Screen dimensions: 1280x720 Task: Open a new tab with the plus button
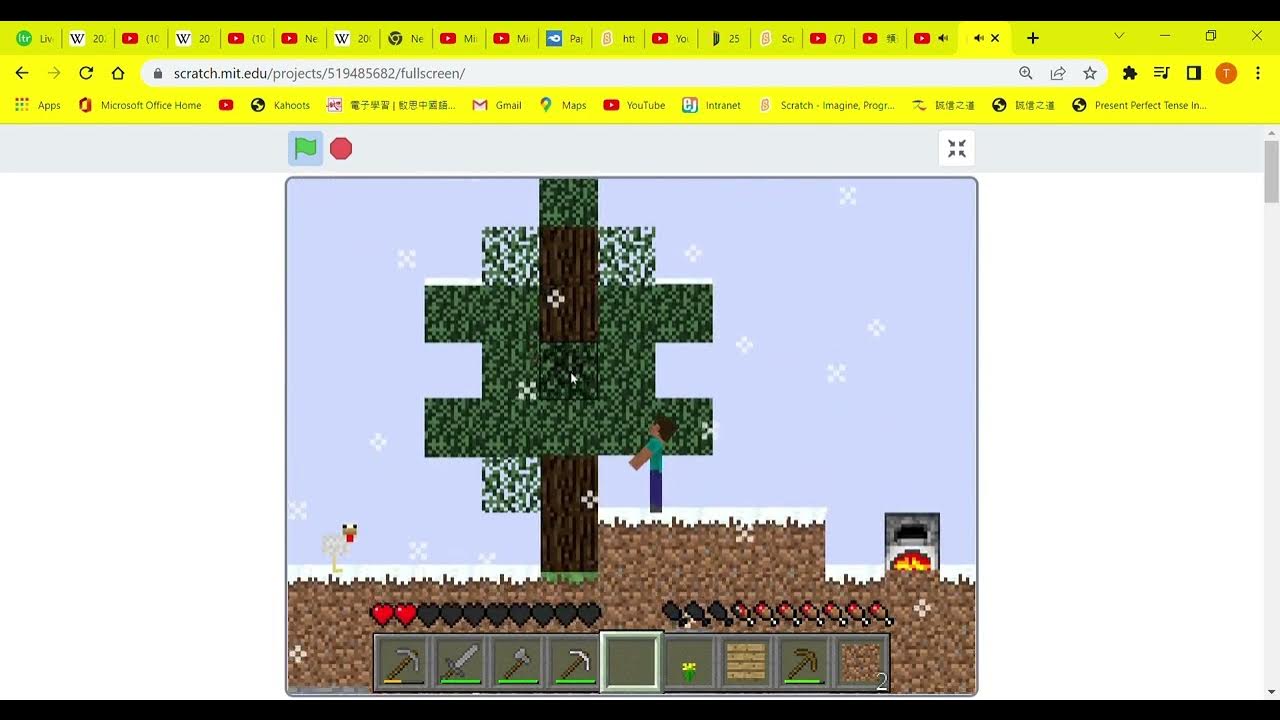click(1033, 38)
